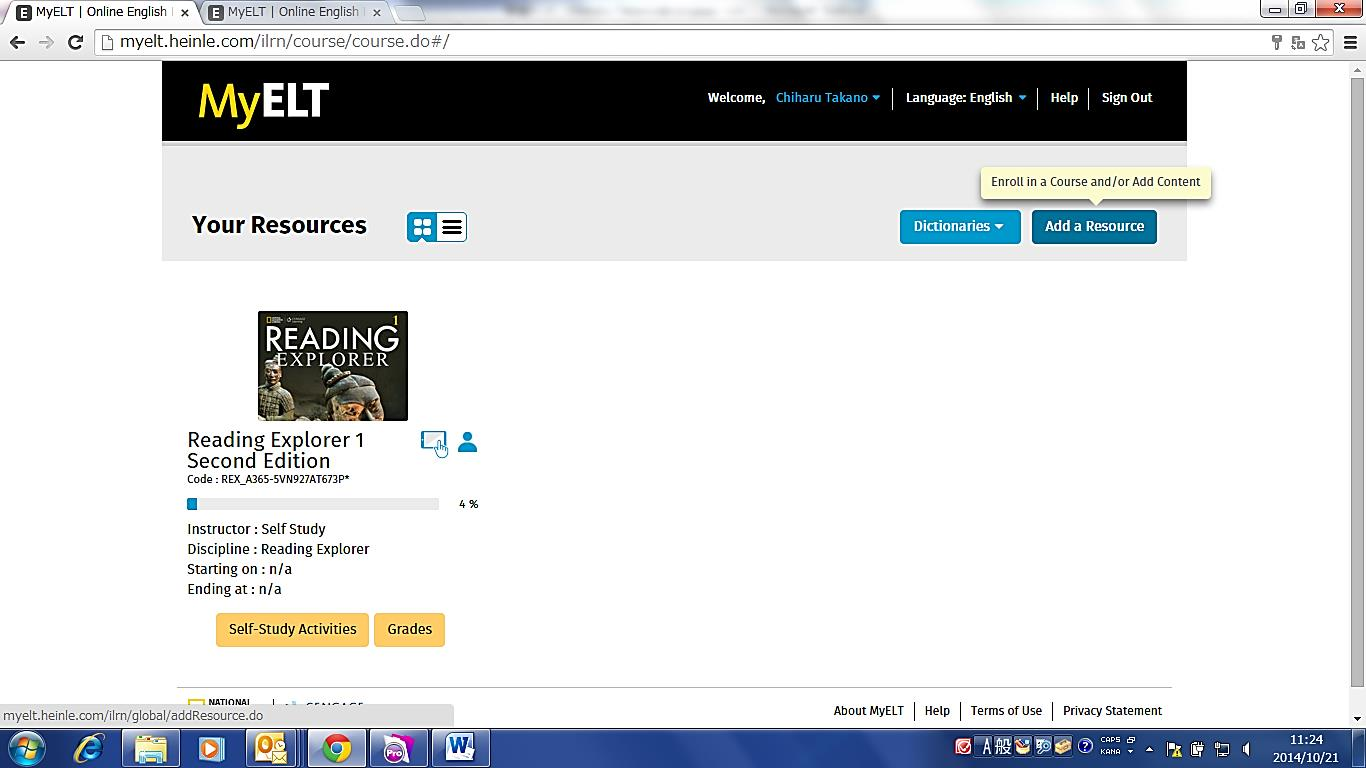
Task: Click the IME help question mark
Action: coord(1084,746)
